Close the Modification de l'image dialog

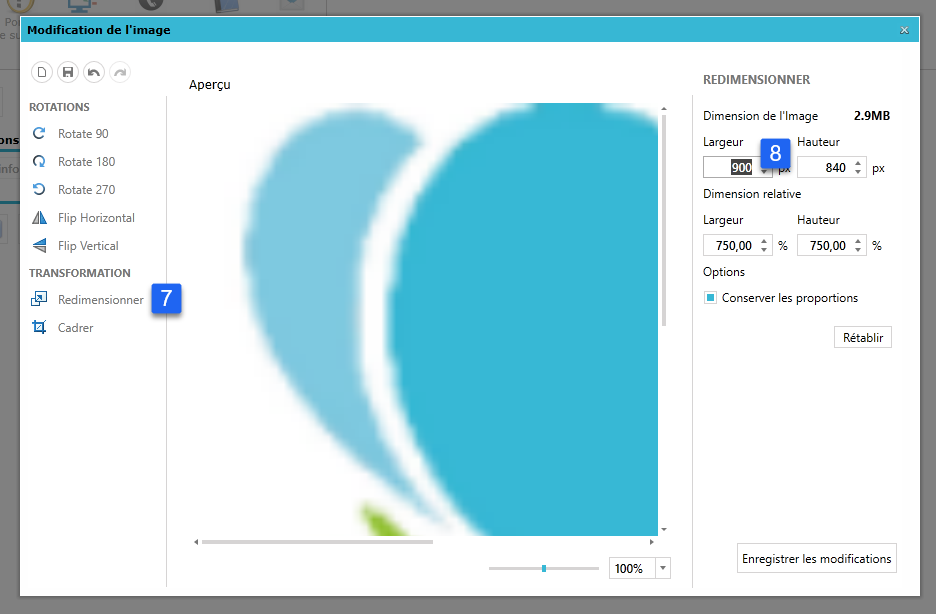(x=904, y=30)
